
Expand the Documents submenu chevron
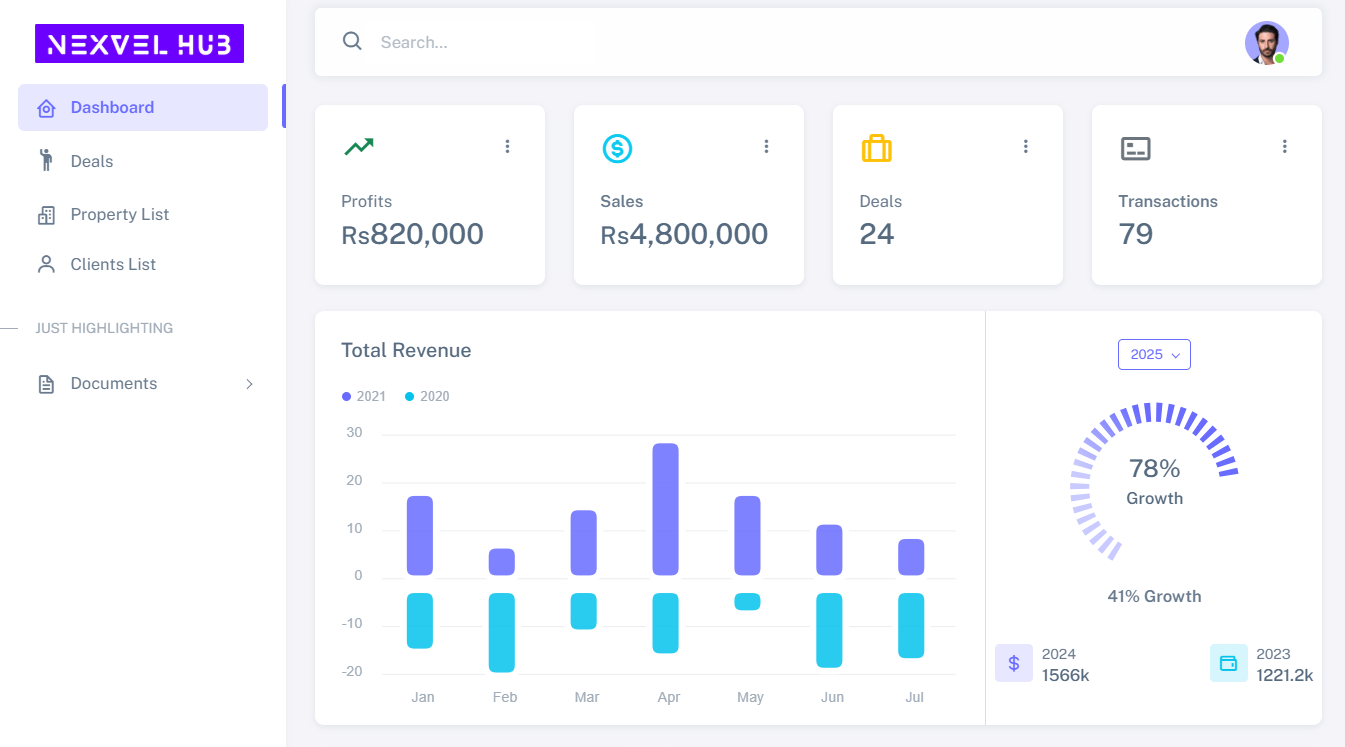(x=249, y=384)
